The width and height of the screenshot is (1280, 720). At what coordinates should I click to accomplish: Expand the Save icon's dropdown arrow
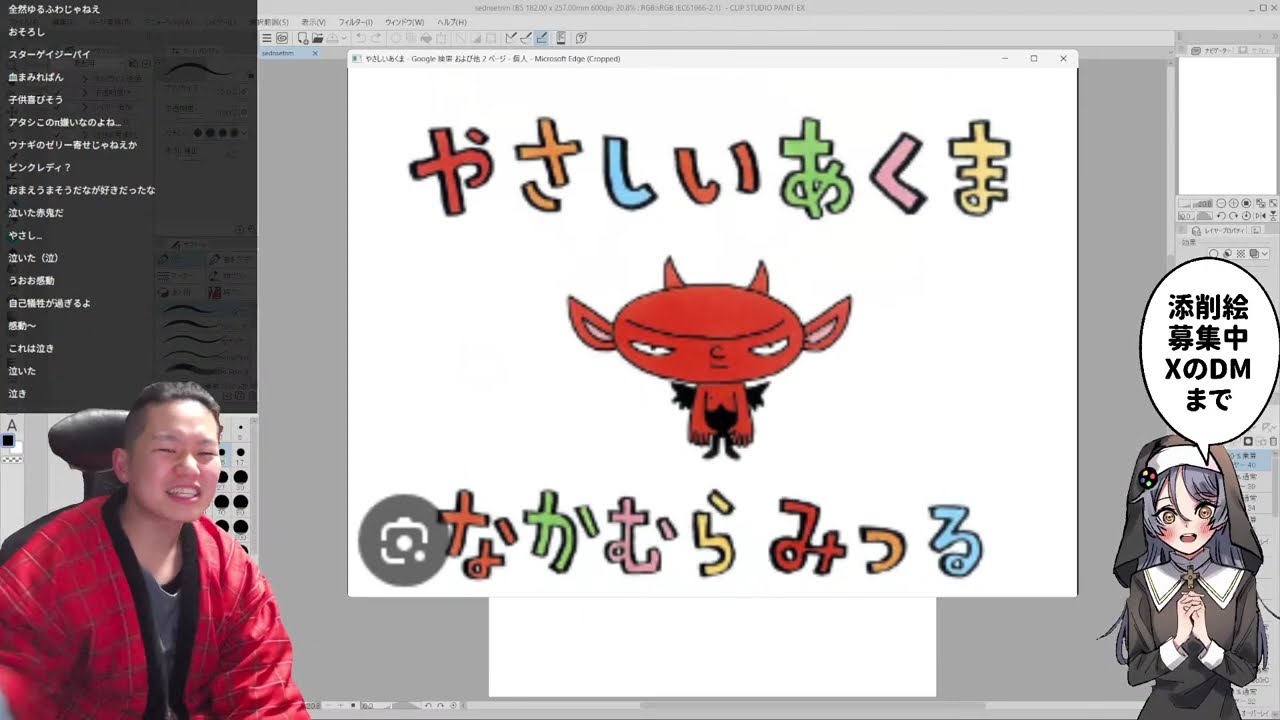pos(344,38)
